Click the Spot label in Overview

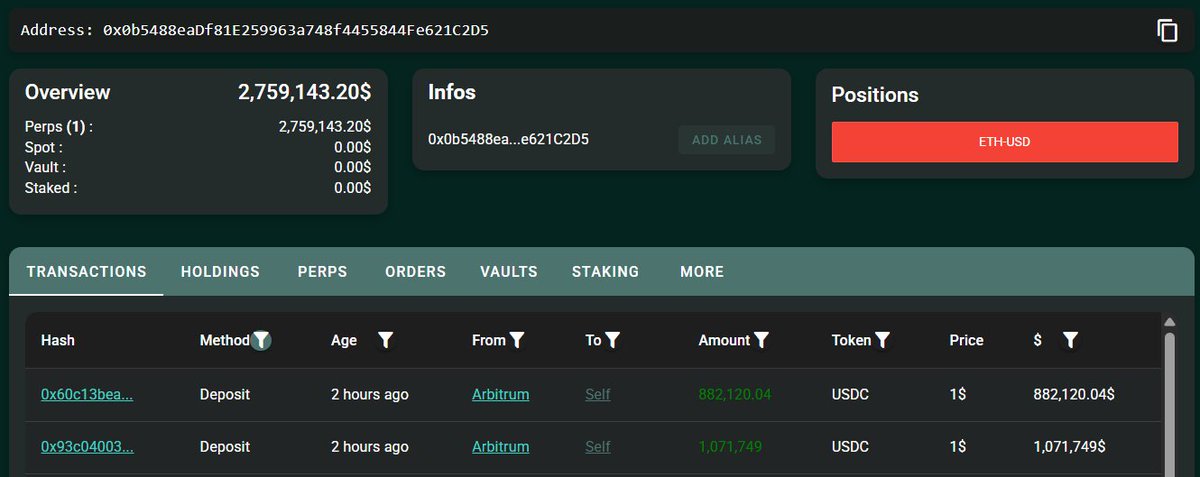pyautogui.click(x=45, y=147)
